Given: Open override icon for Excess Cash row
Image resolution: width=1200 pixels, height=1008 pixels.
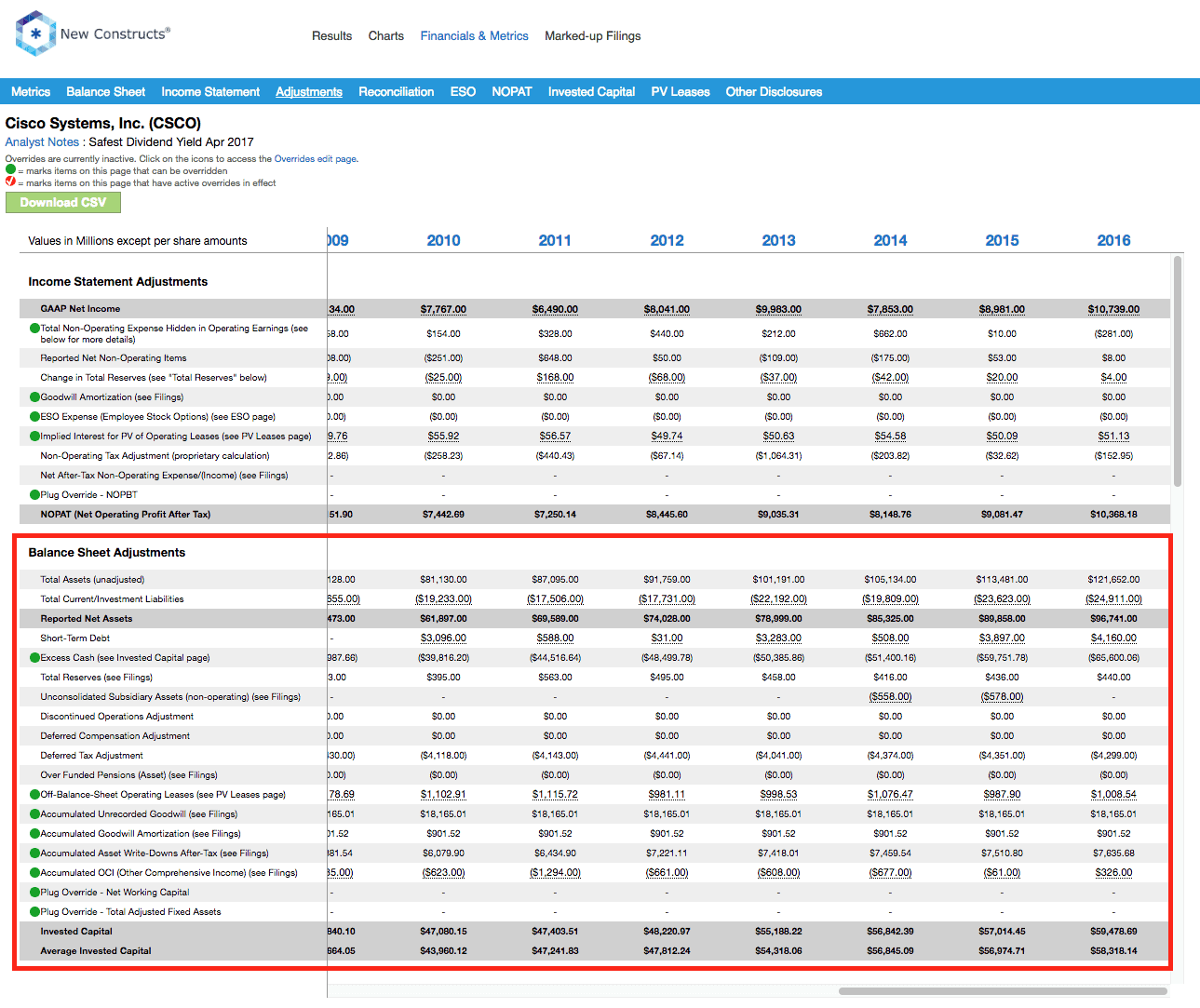Looking at the screenshot, I should 34,658.
